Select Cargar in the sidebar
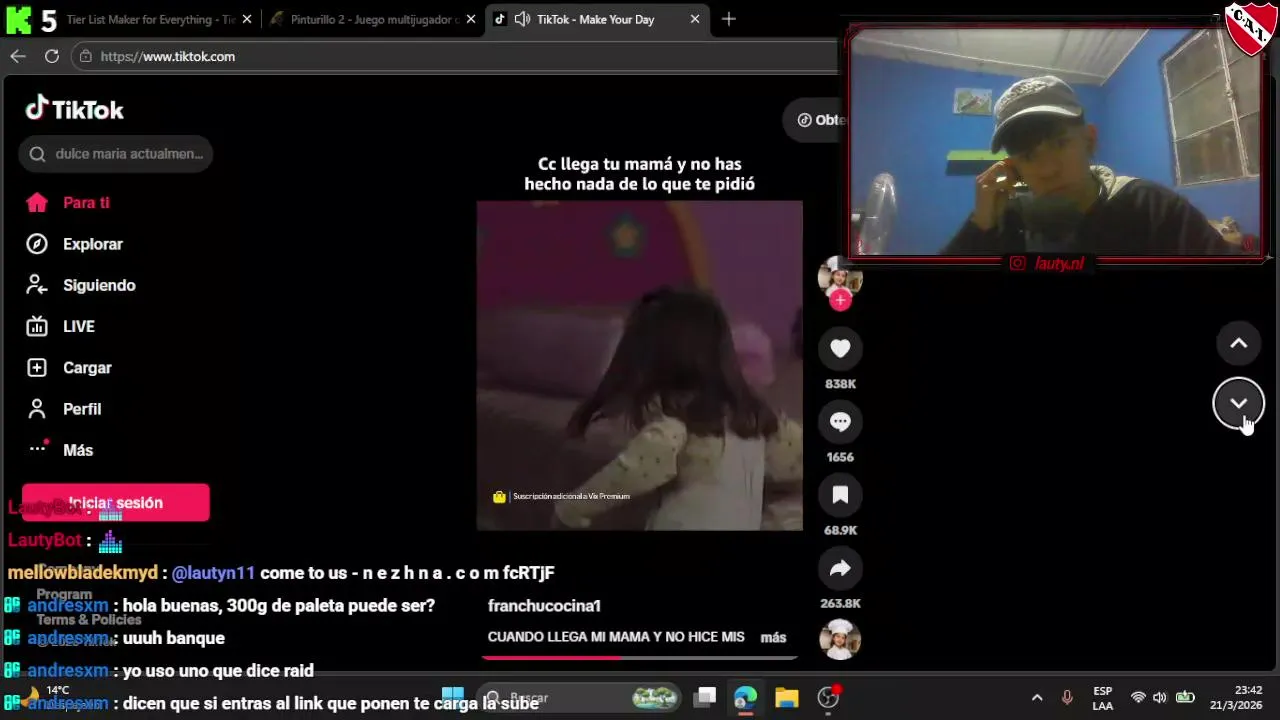The width and height of the screenshot is (1280, 720). pyautogui.click(x=69, y=367)
